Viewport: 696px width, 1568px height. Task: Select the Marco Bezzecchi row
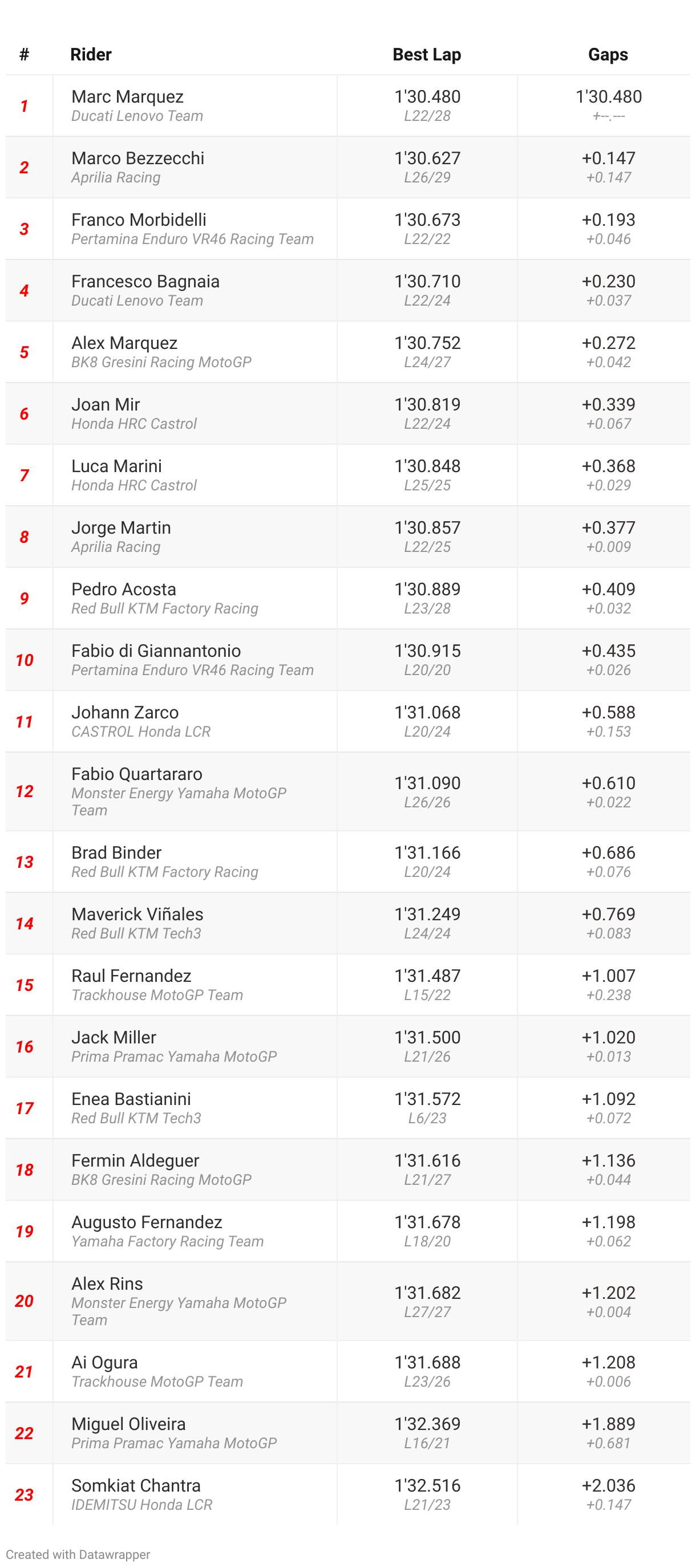coord(347,168)
